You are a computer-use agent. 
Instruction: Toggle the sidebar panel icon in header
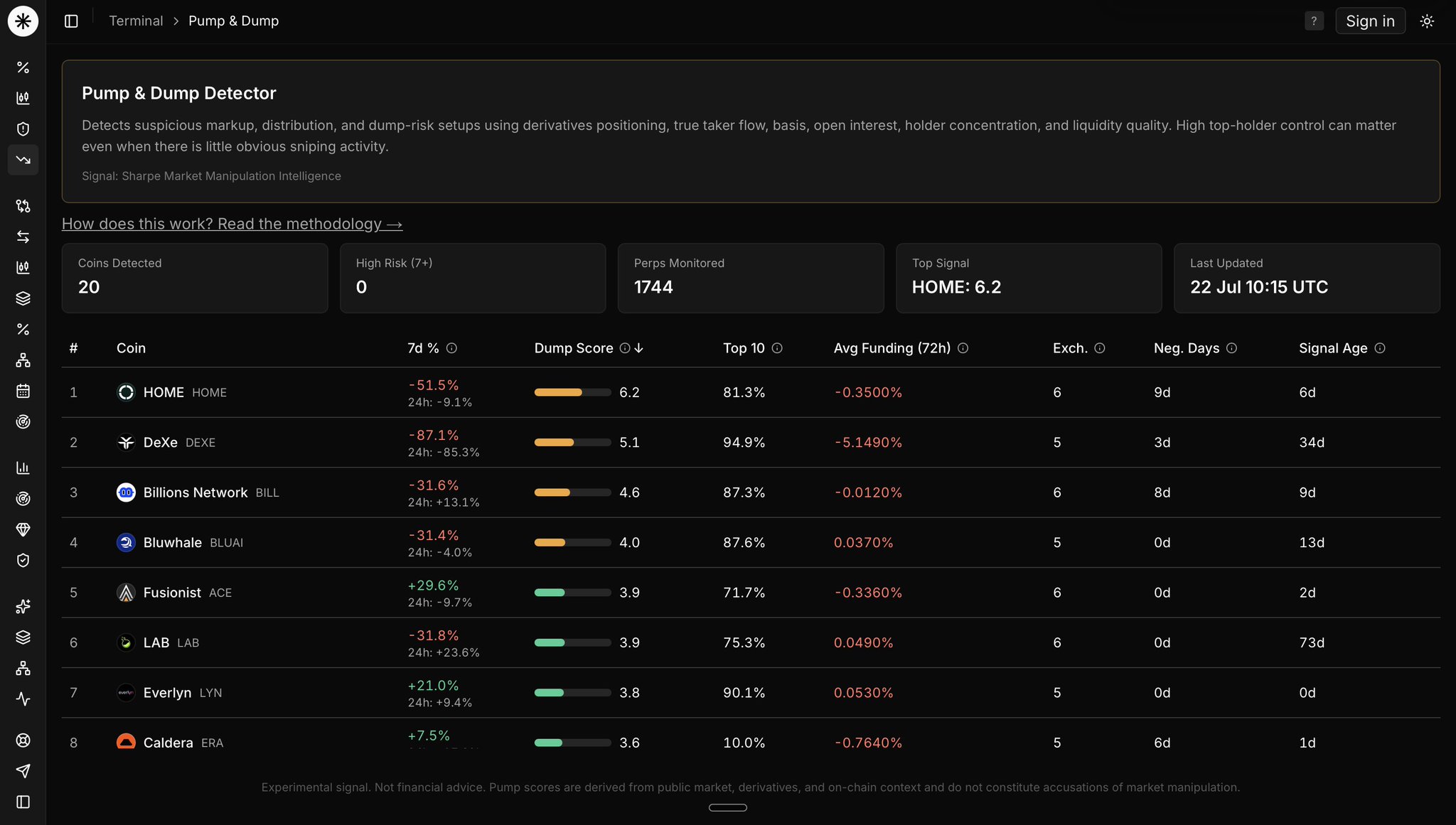click(x=71, y=21)
